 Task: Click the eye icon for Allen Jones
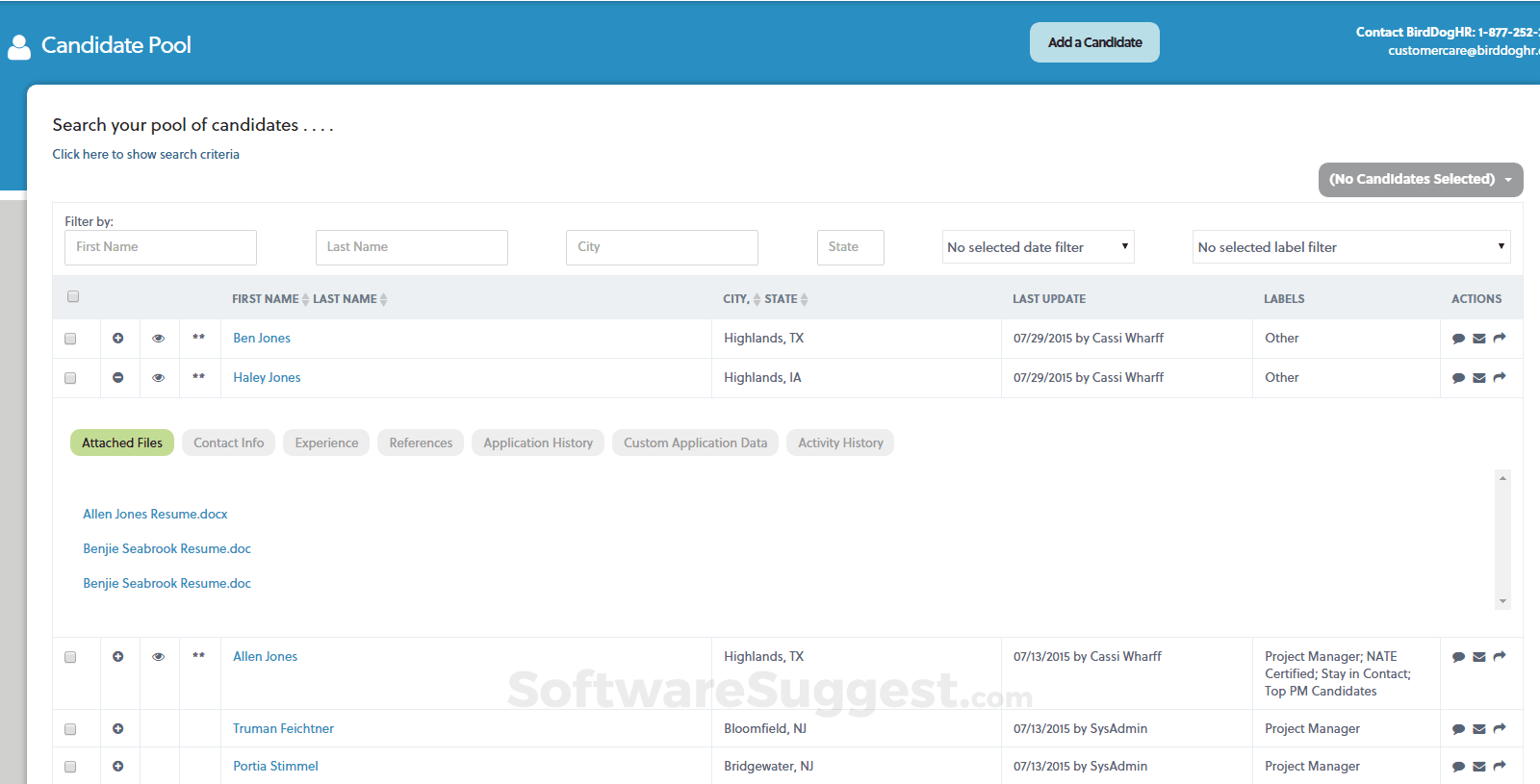coord(159,657)
